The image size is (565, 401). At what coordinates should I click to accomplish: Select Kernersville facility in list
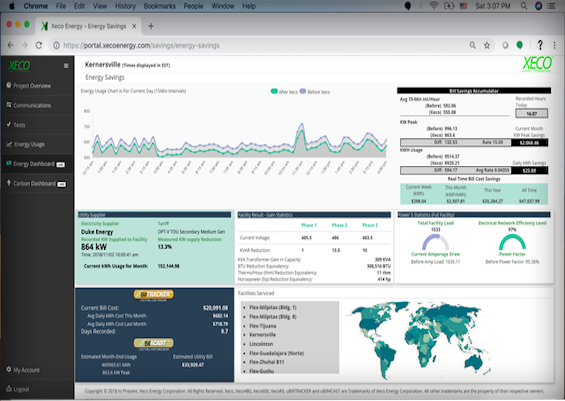coord(262,334)
